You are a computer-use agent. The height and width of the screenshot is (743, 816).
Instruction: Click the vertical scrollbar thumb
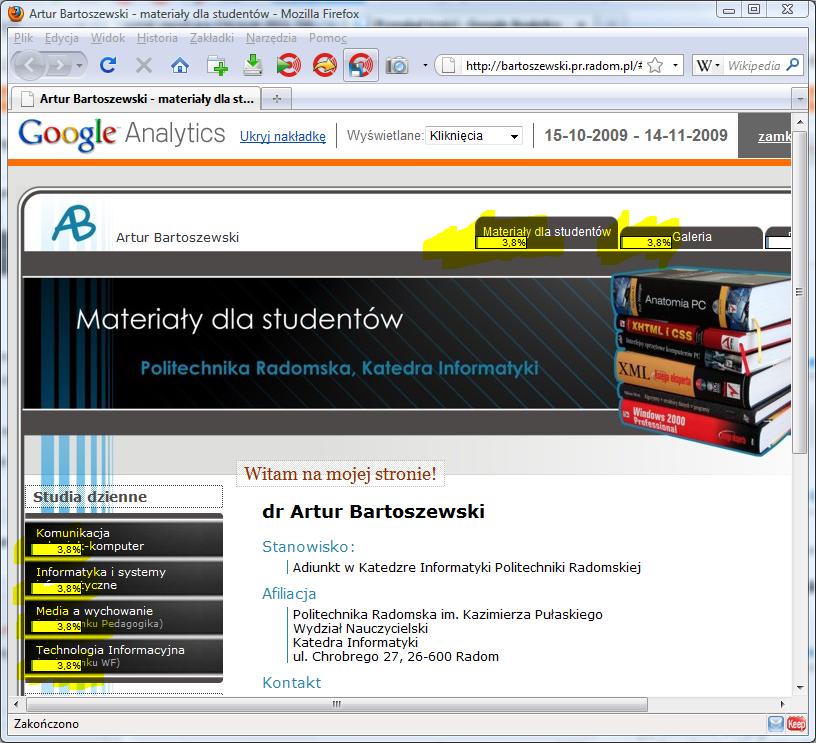pos(799,292)
